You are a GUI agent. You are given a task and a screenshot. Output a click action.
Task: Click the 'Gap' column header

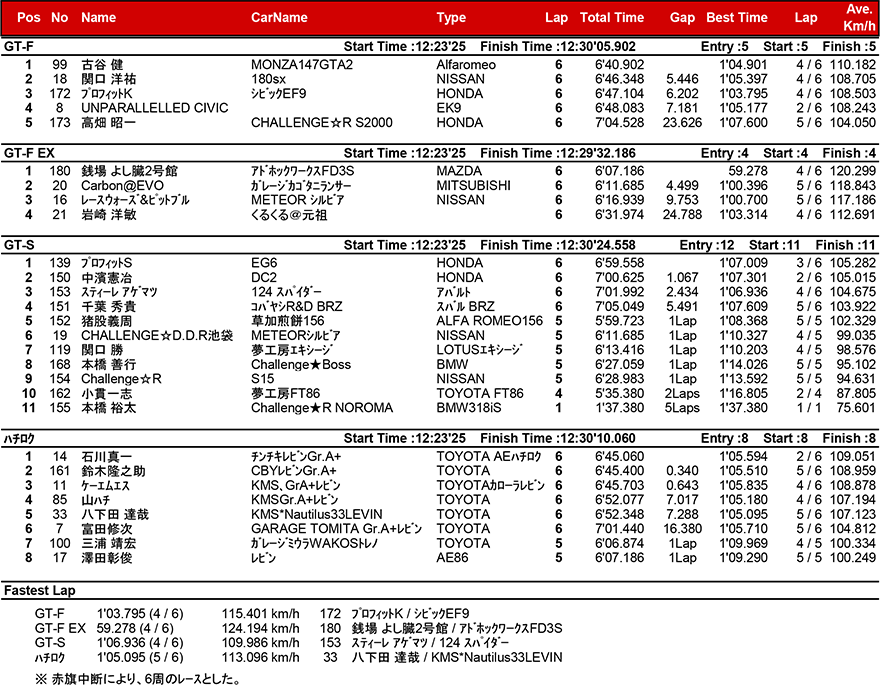(x=682, y=18)
